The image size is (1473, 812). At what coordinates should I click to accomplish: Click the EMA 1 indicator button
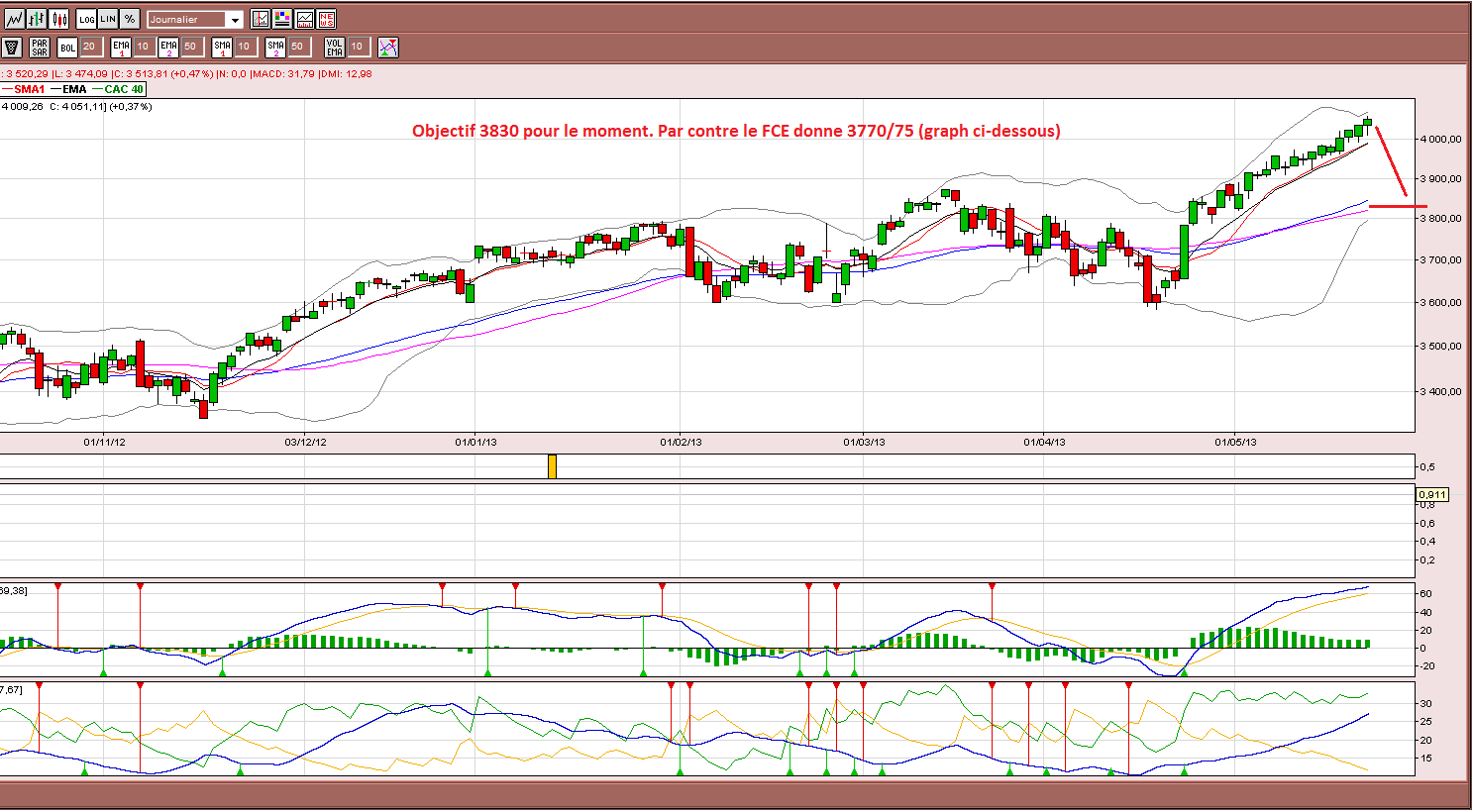click(x=121, y=48)
